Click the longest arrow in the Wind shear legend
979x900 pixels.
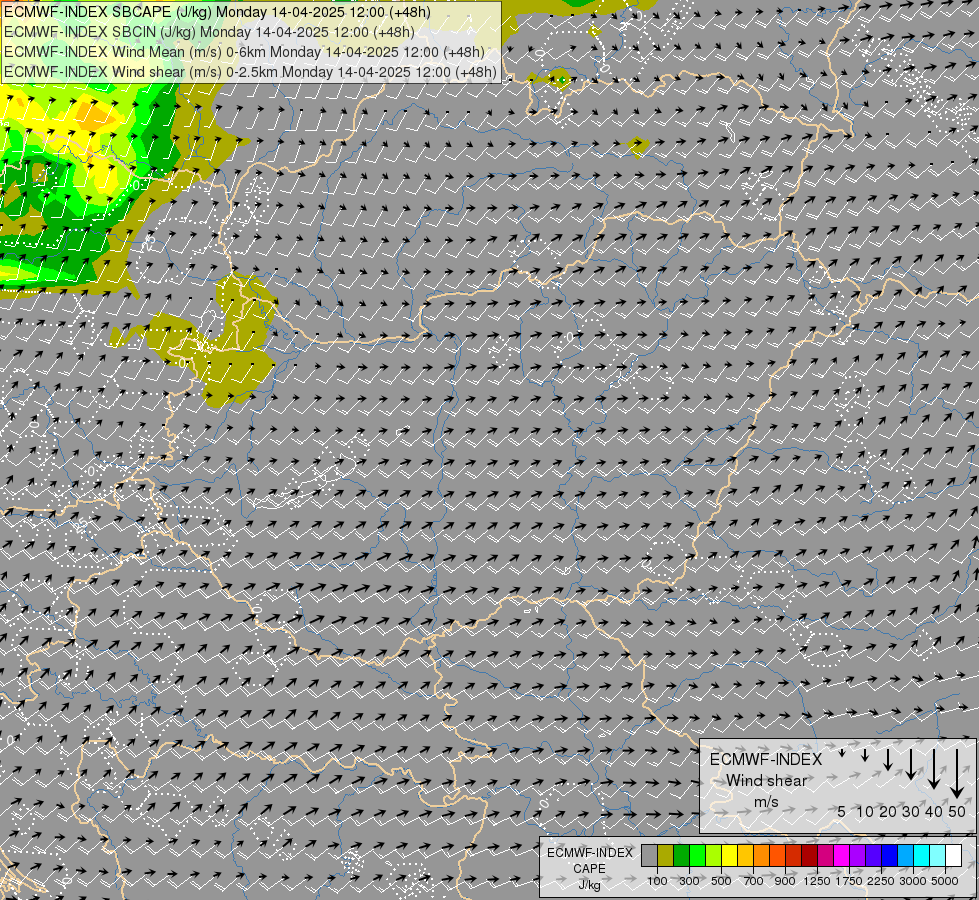click(x=957, y=774)
